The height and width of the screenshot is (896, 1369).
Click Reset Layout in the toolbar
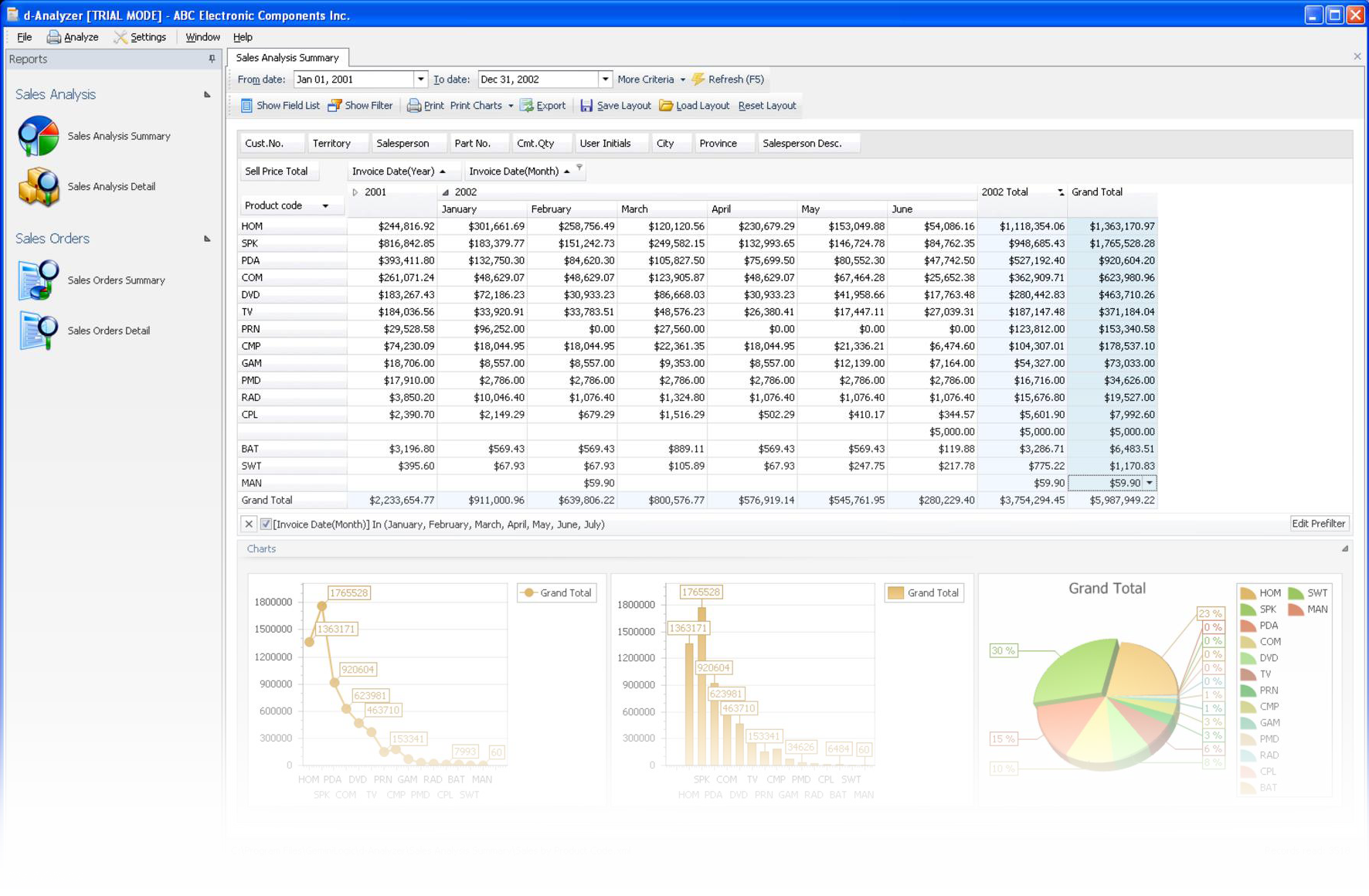766,106
